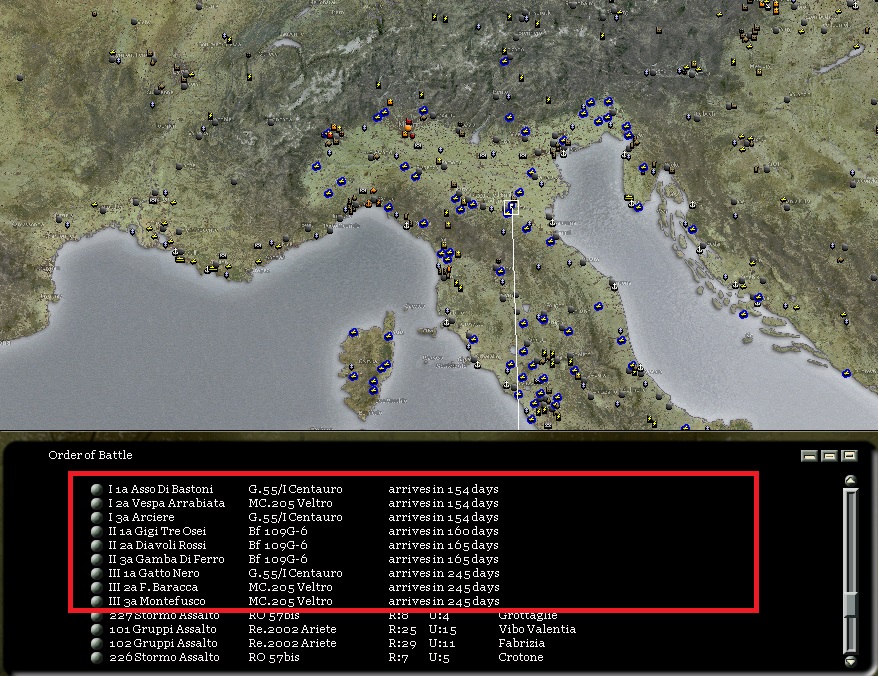This screenshot has height=676, width=878.
Task: Click the third window button in the Order of Battle panel
Action: (849, 456)
